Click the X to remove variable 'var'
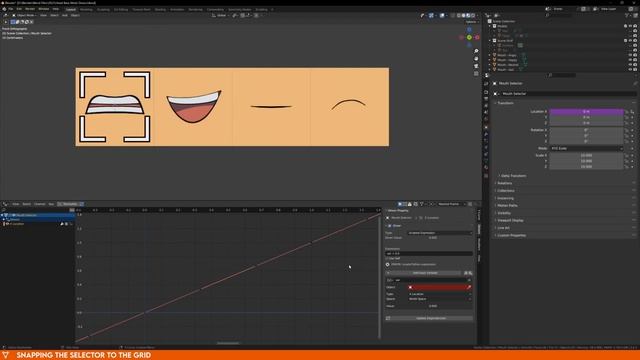This screenshot has width=640, height=360. click(469, 280)
